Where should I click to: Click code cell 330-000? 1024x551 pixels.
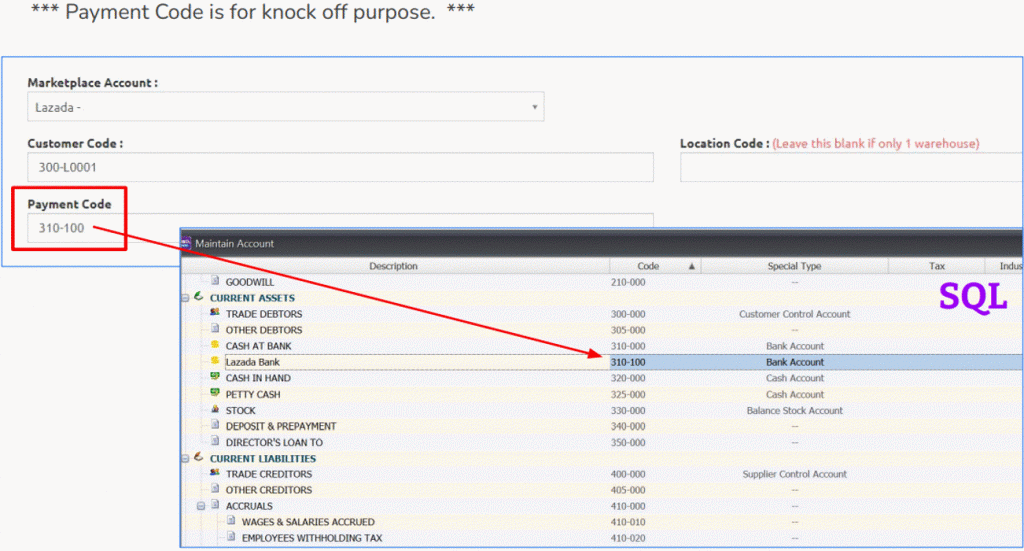tap(628, 411)
